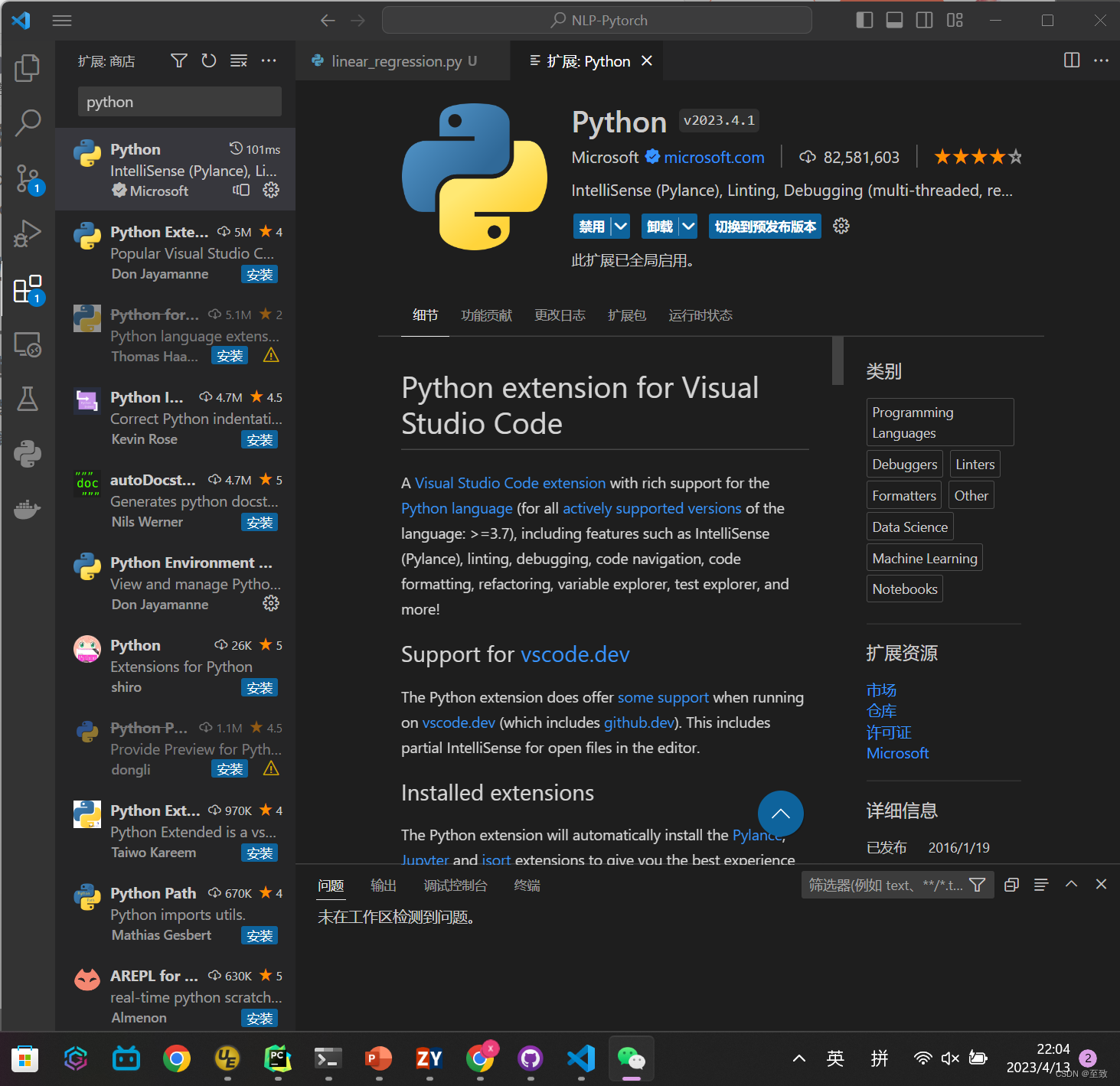This screenshot has width=1120, height=1086.
Task: Click the extension star rating
Action: point(978,157)
